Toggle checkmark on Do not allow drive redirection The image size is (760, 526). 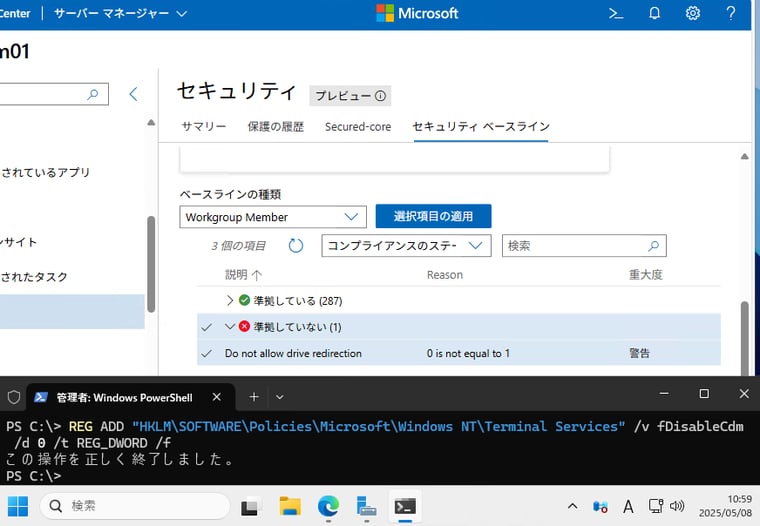click(x=206, y=353)
